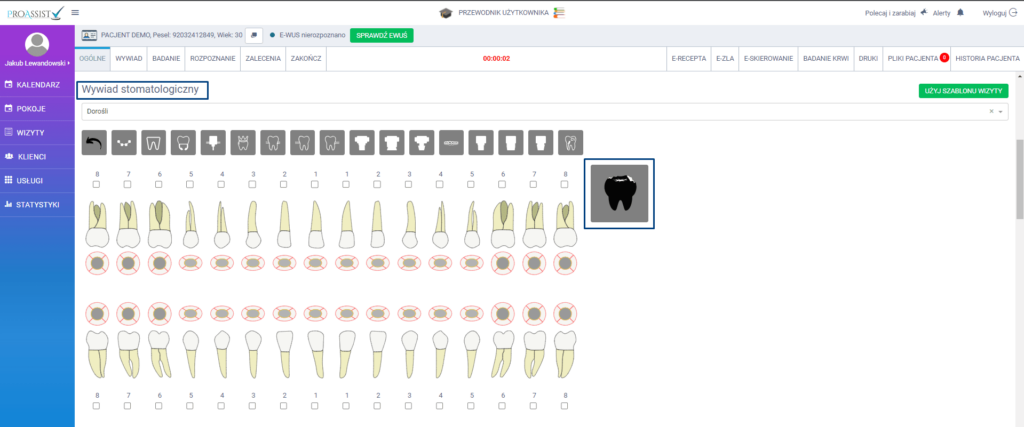Click the Kalendarz icon in the sidebar
Viewport: 1024px width, 427px height.
click(x=9, y=85)
